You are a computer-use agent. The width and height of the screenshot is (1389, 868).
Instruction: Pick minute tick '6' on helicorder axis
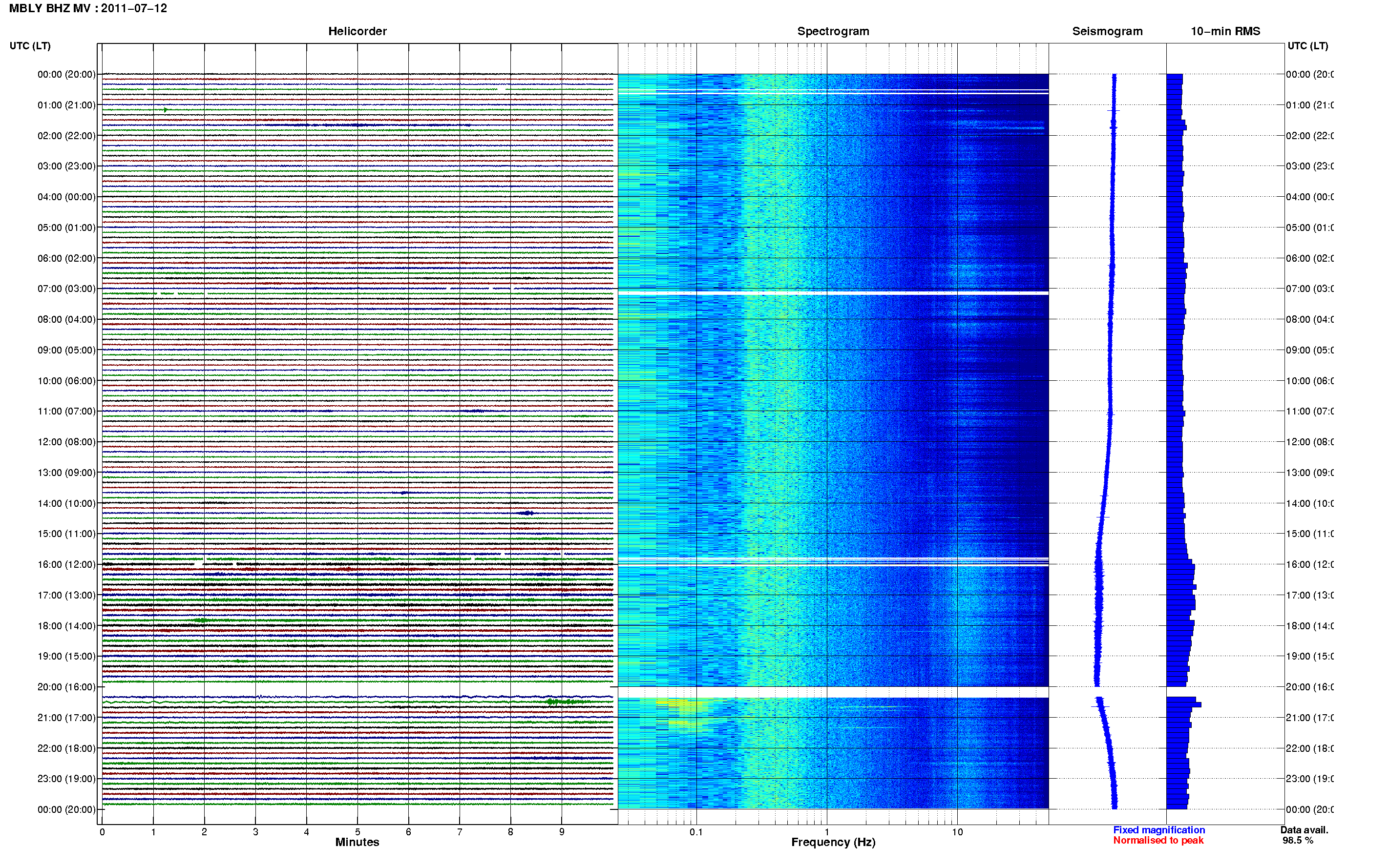[x=408, y=832]
